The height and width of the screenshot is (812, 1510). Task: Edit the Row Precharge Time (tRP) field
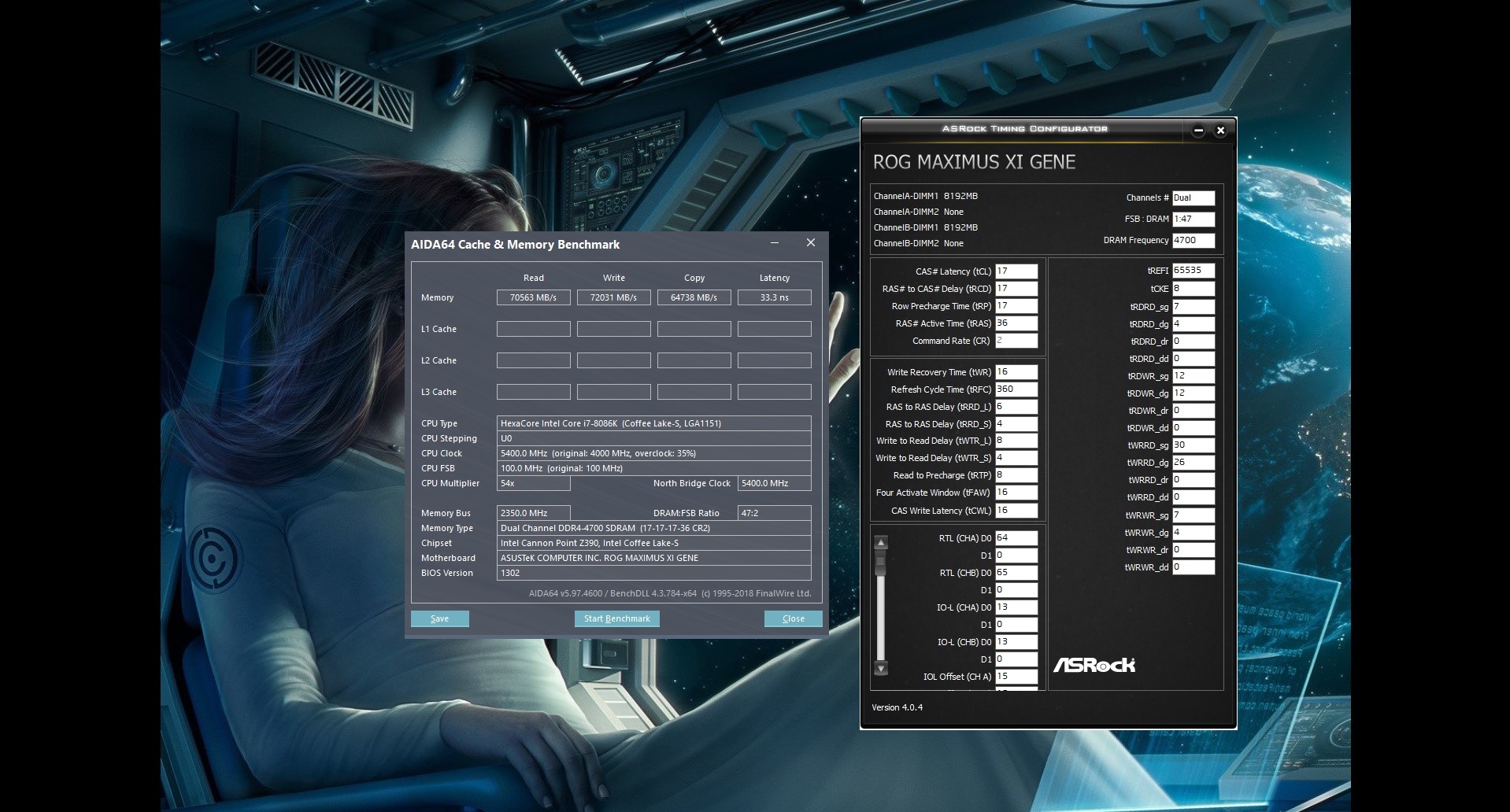point(1016,306)
